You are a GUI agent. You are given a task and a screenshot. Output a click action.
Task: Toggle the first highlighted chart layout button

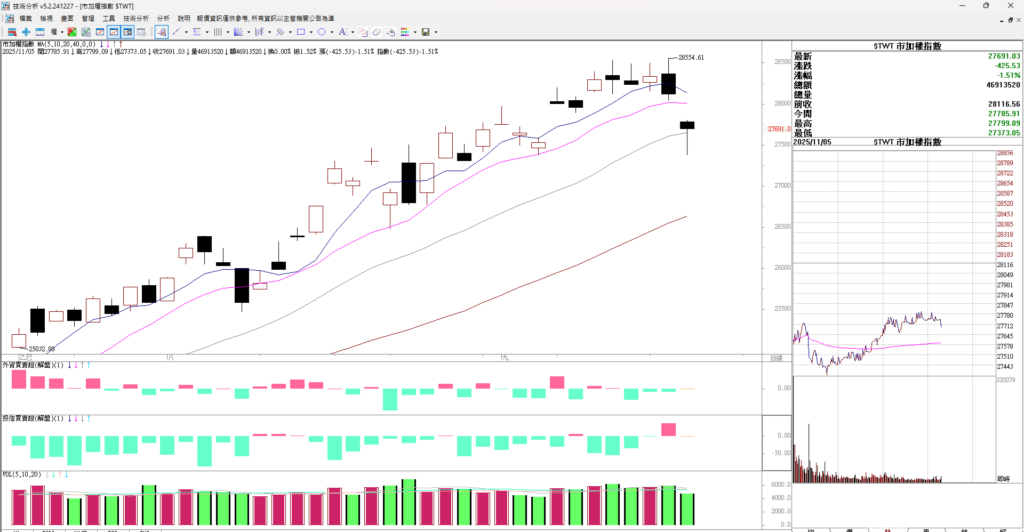(114, 32)
